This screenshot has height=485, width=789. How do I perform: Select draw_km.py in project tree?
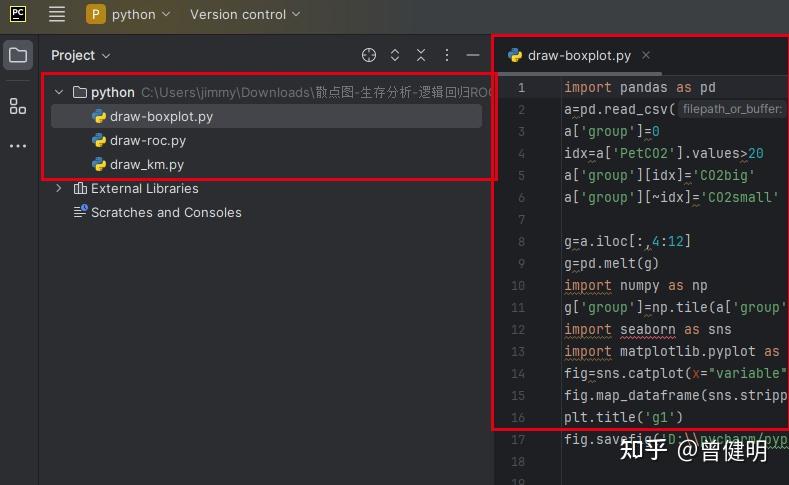(147, 165)
